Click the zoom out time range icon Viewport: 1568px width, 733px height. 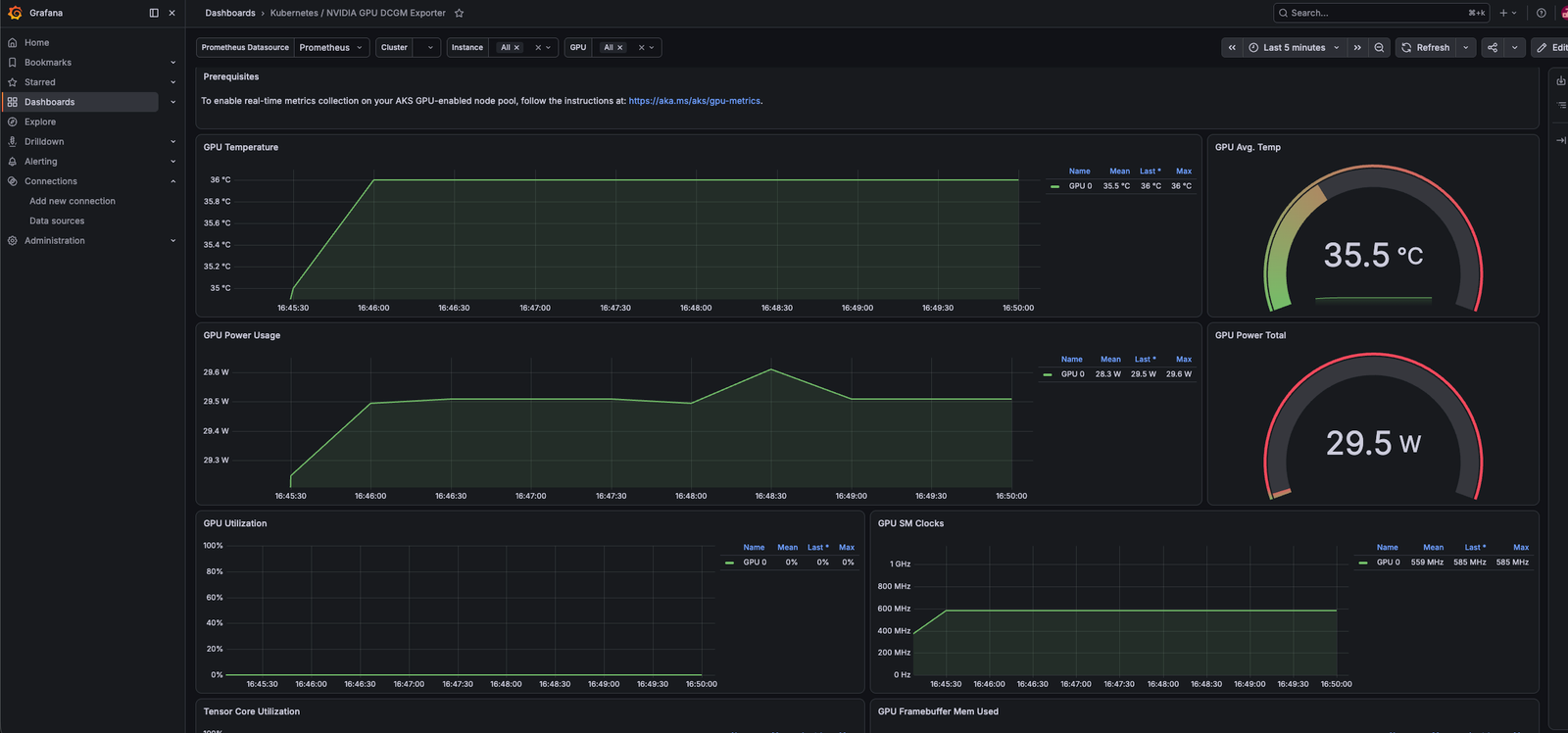click(x=1379, y=47)
